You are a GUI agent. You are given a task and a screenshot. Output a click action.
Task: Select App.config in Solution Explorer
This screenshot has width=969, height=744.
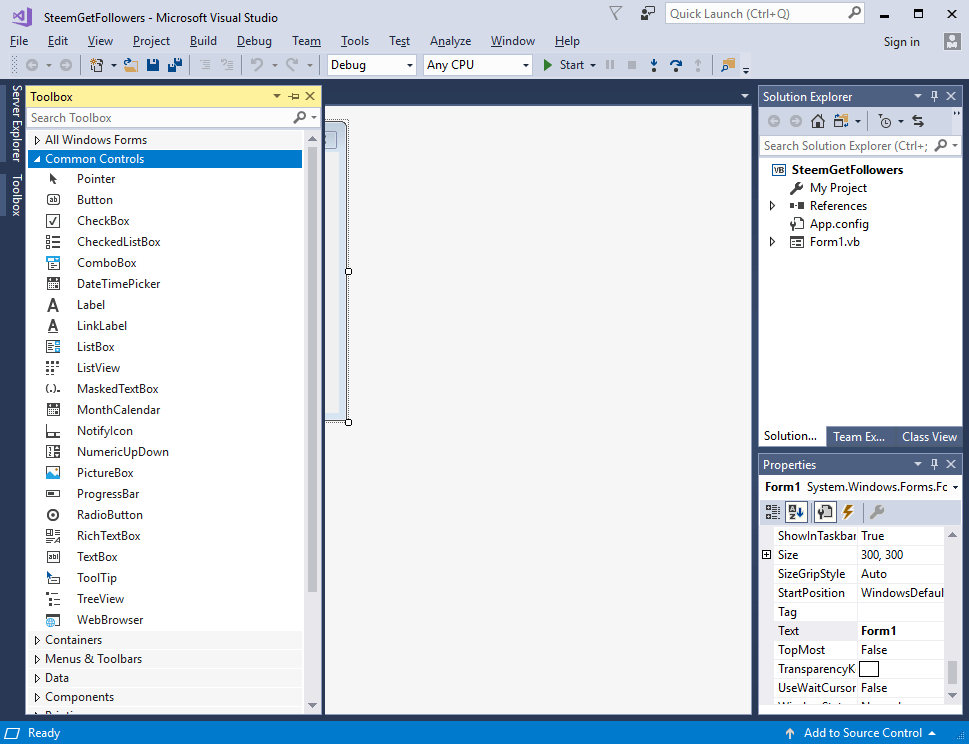839,224
